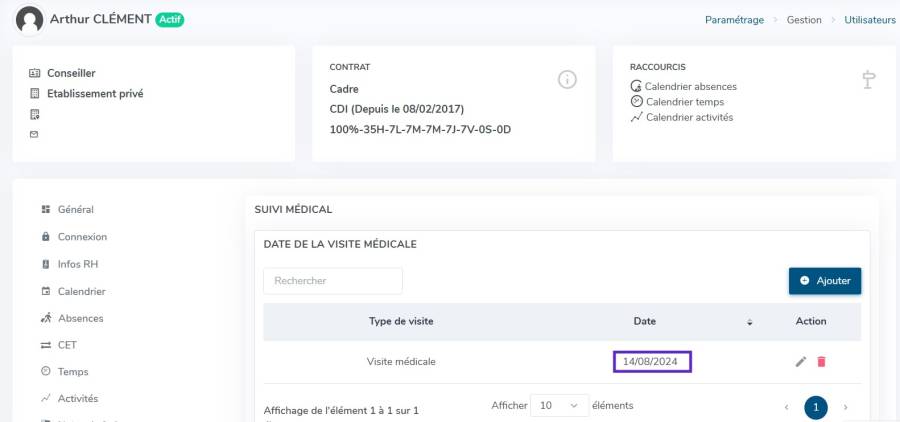Select Général in the side menu
Screen dimensions: 900x422
75,210
